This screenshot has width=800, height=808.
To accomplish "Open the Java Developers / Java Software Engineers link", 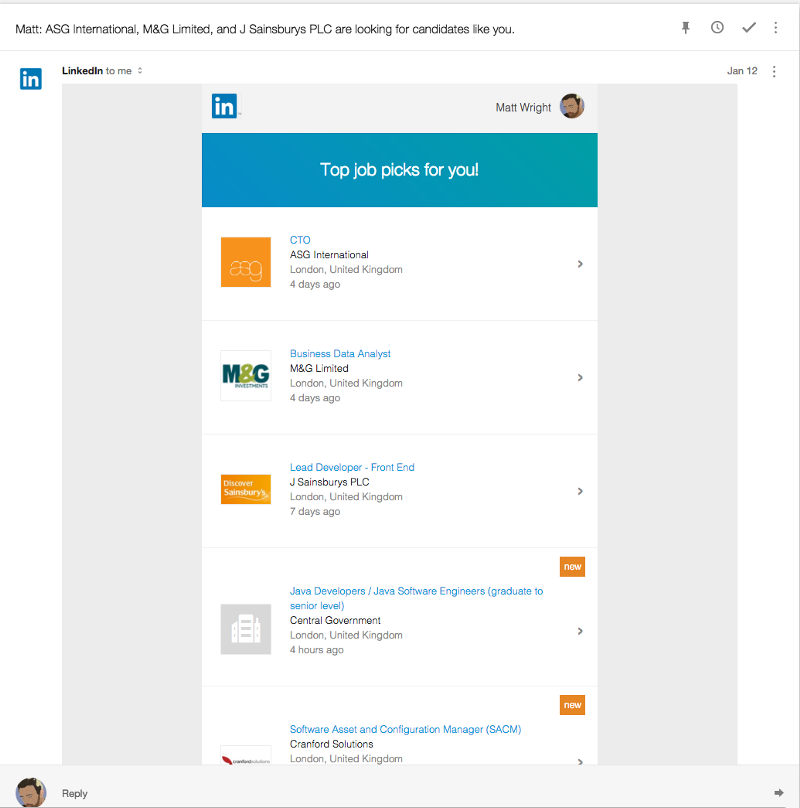I will tap(416, 598).
